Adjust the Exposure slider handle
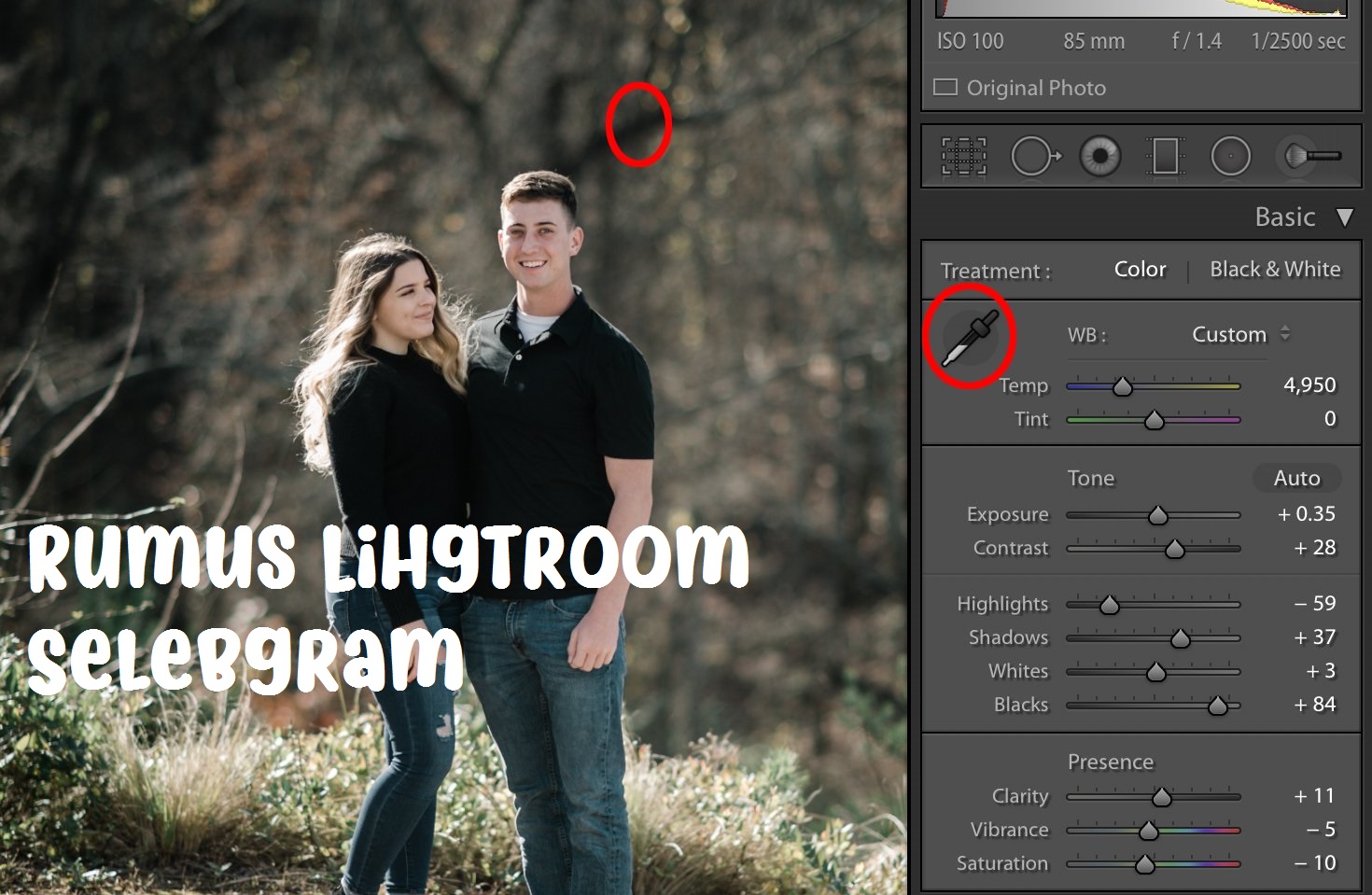This screenshot has height=895, width=1372. [1158, 515]
